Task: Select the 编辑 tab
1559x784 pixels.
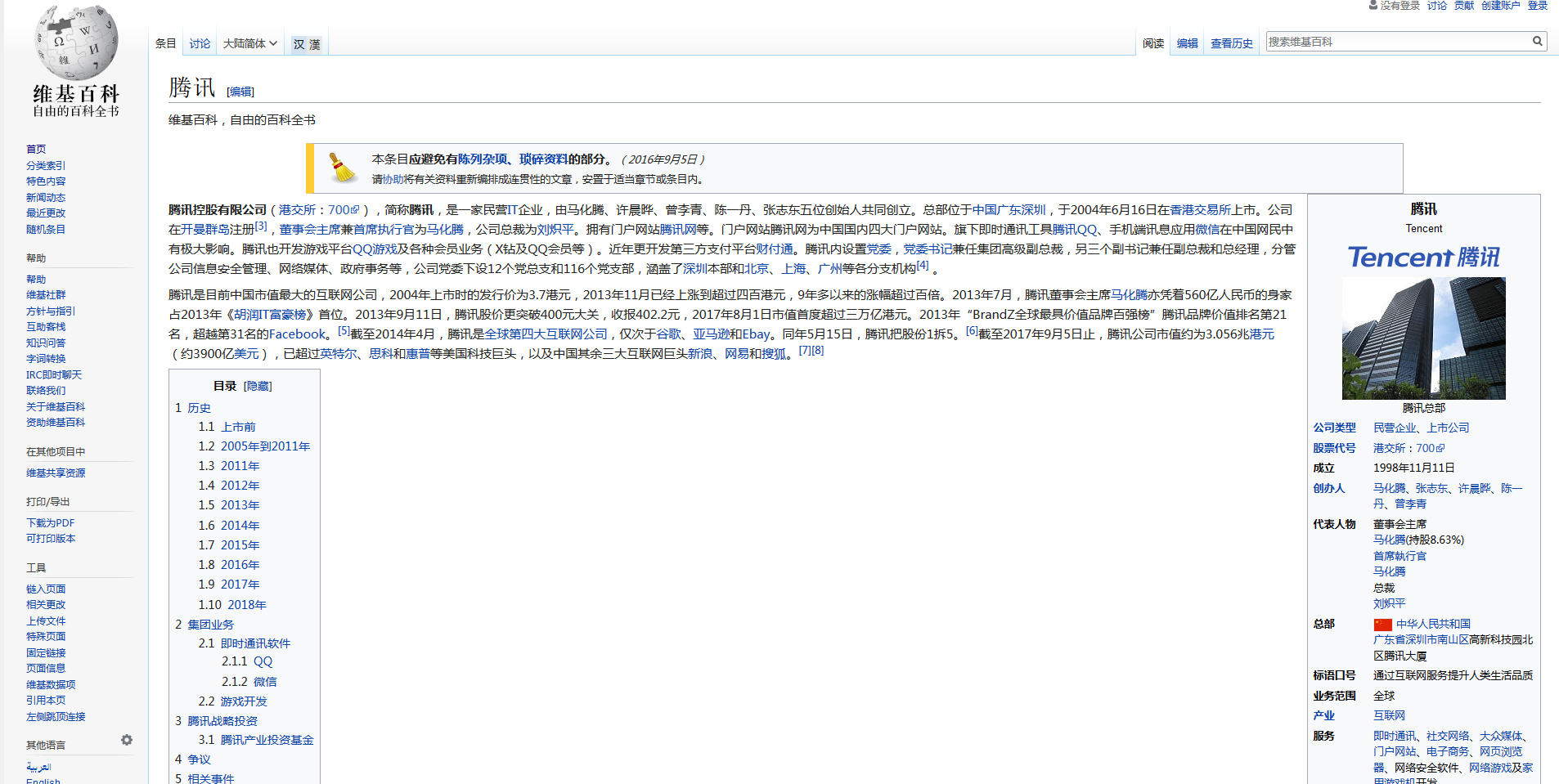Action: click(1187, 43)
